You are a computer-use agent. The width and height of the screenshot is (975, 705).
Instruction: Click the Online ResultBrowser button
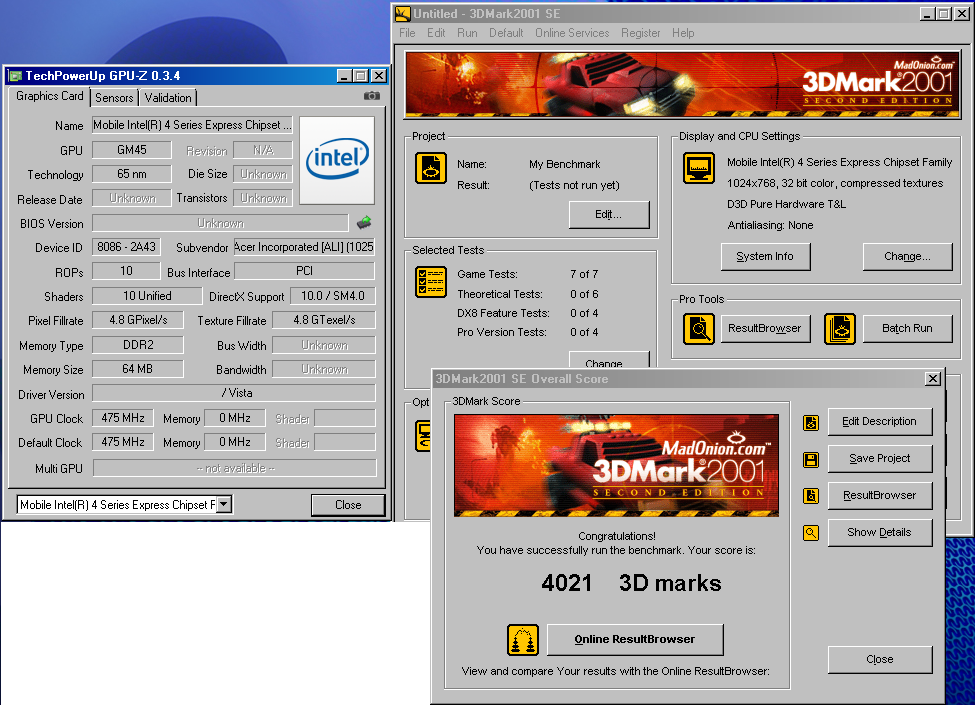click(x=635, y=640)
